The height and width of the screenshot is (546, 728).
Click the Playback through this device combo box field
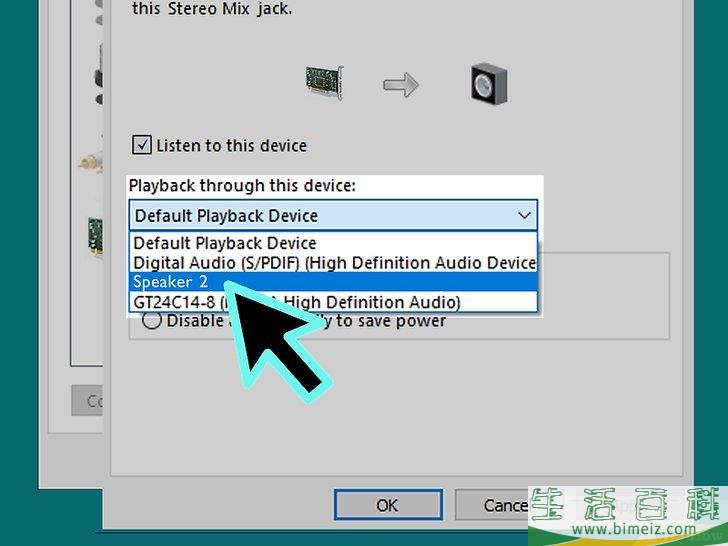[x=320, y=215]
